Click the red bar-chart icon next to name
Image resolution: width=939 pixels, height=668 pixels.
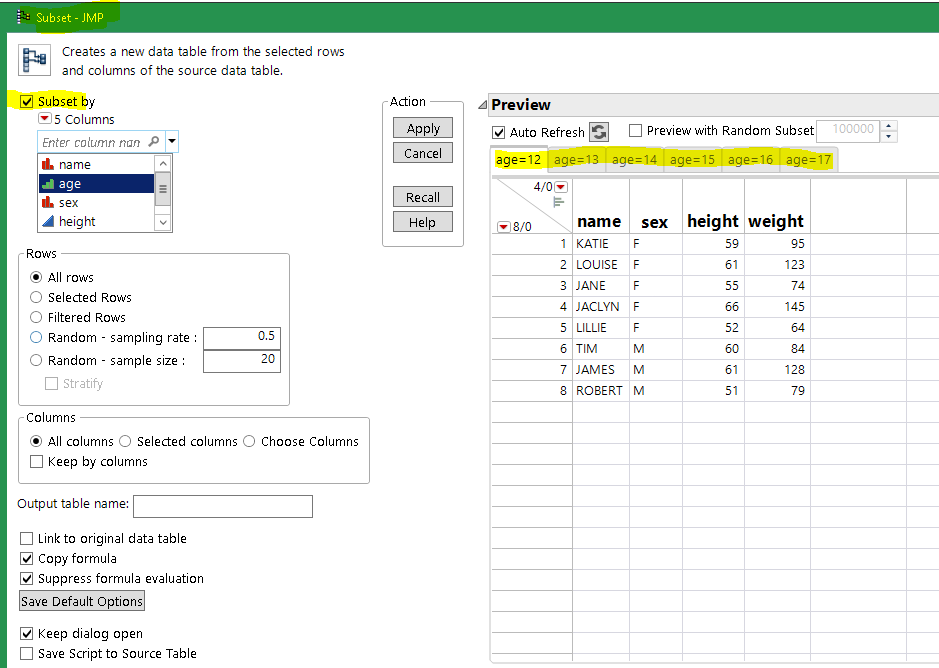click(47, 165)
